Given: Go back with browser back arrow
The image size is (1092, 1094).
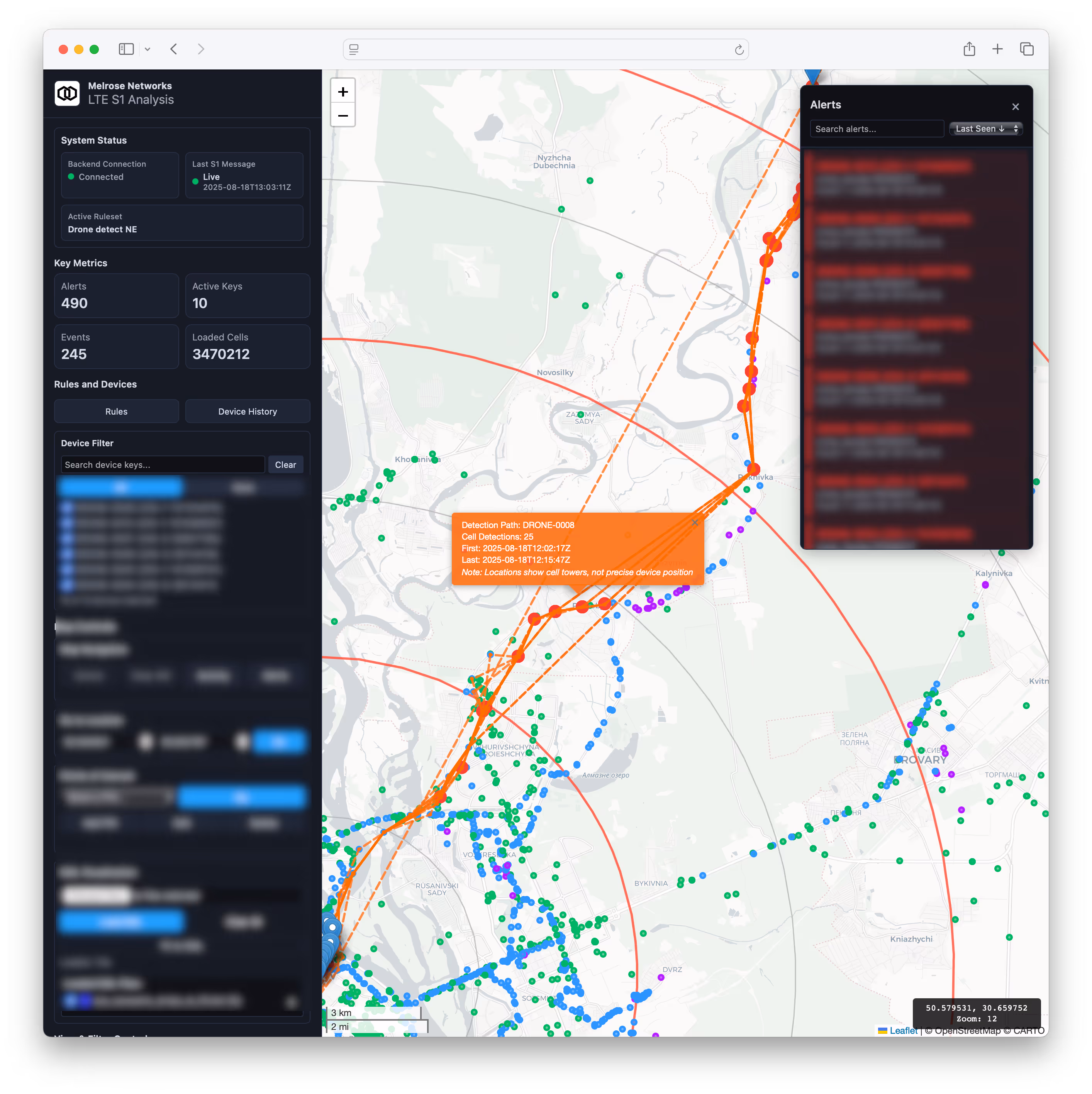Looking at the screenshot, I should click(174, 49).
